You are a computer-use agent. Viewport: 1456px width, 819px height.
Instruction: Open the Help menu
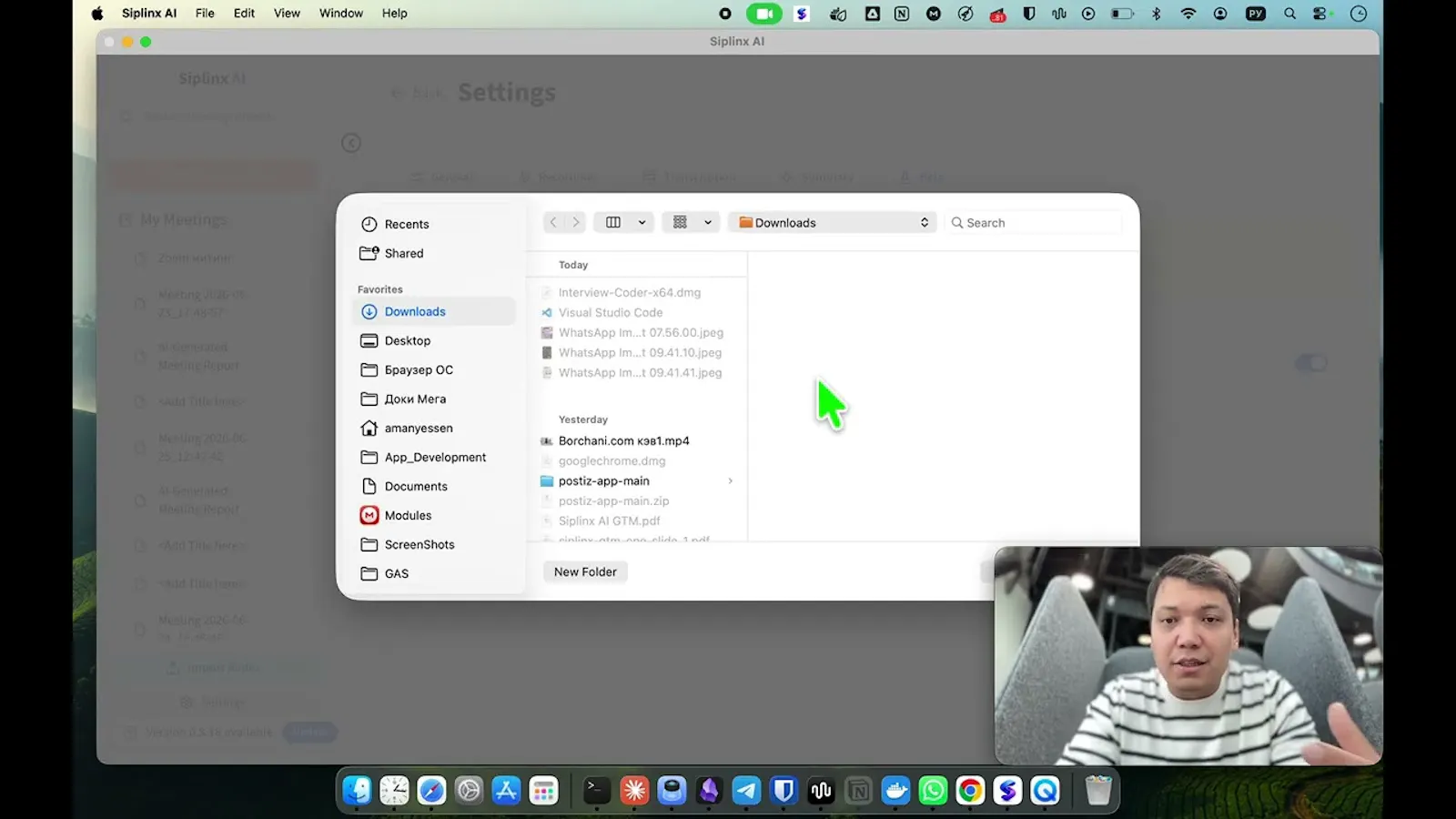tap(394, 13)
